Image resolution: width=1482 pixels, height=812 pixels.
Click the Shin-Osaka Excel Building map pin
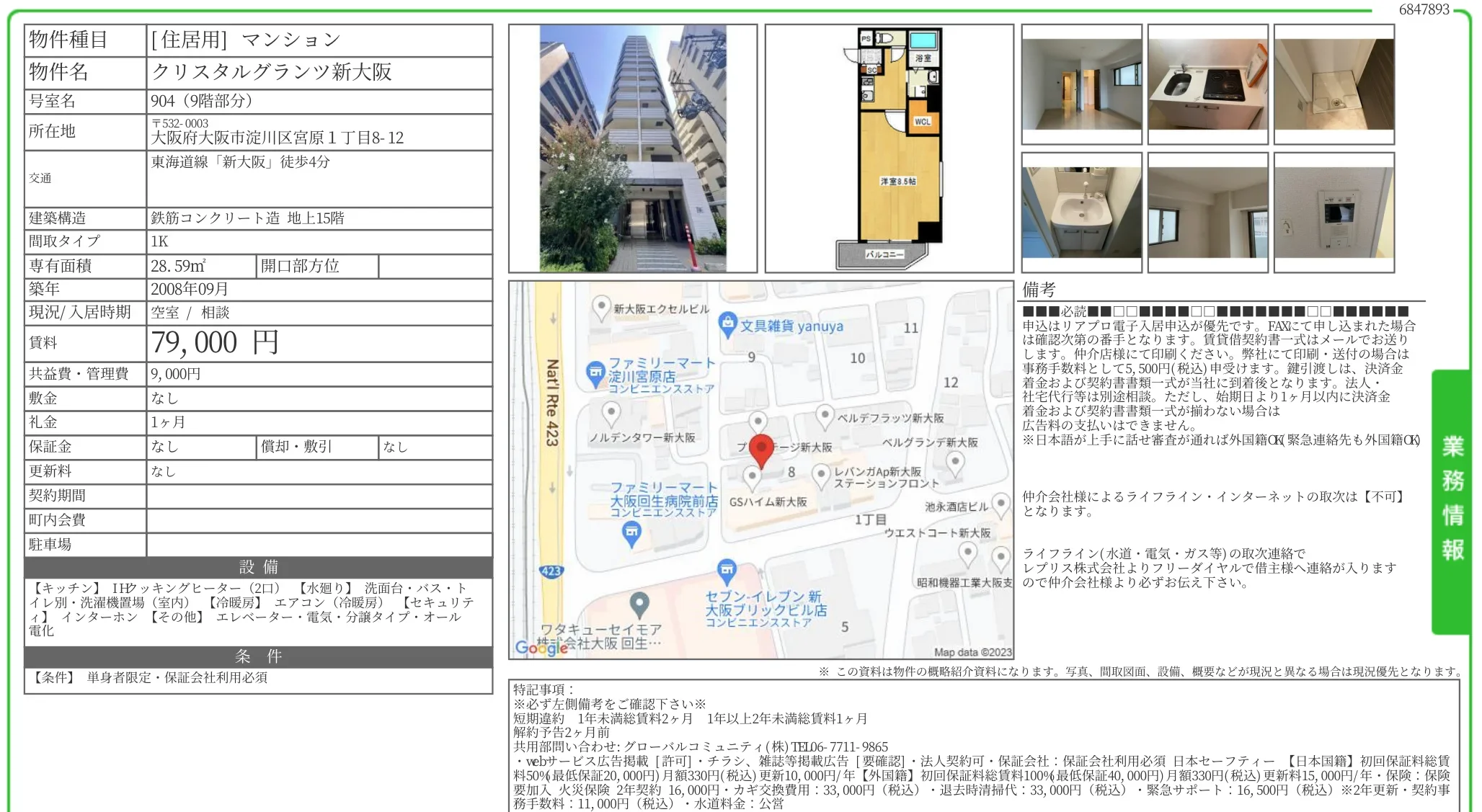click(x=601, y=306)
